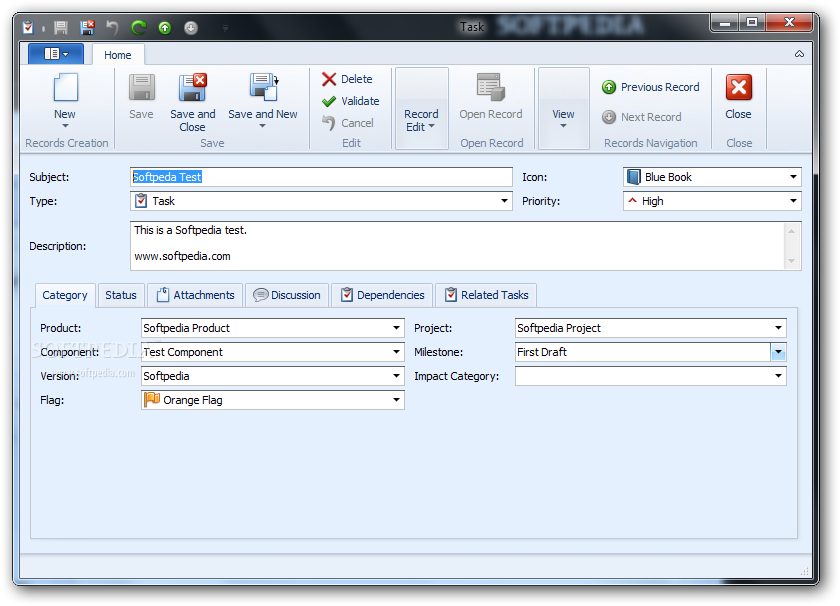
Task: Switch to the Status tab
Action: pos(121,295)
